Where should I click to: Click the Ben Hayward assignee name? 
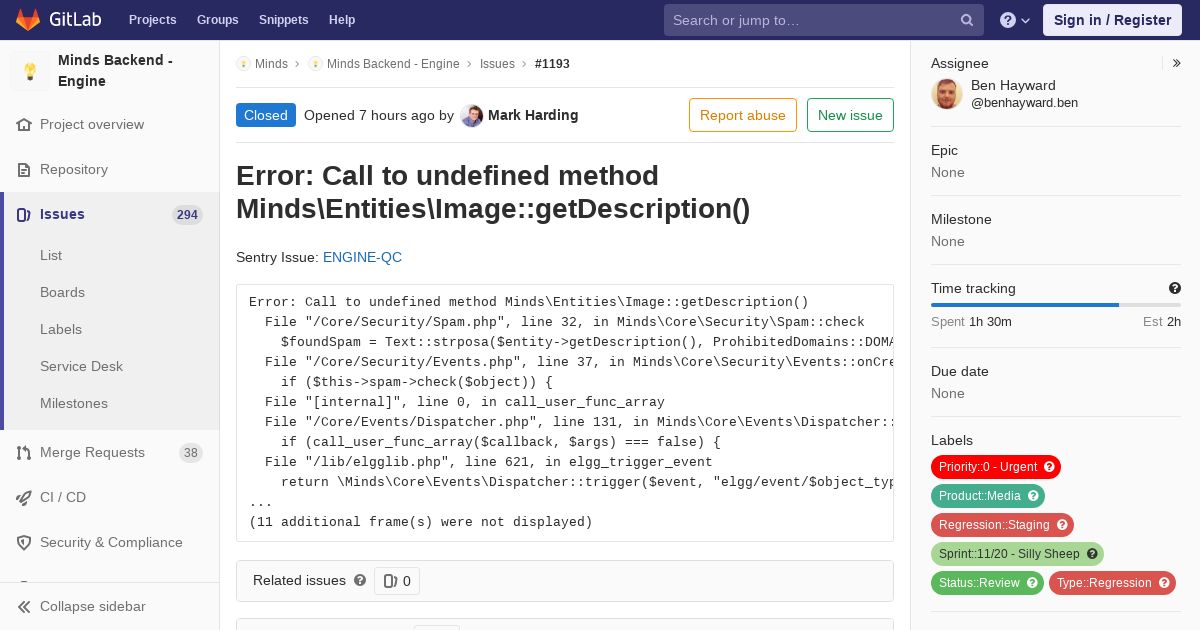pos(1013,86)
